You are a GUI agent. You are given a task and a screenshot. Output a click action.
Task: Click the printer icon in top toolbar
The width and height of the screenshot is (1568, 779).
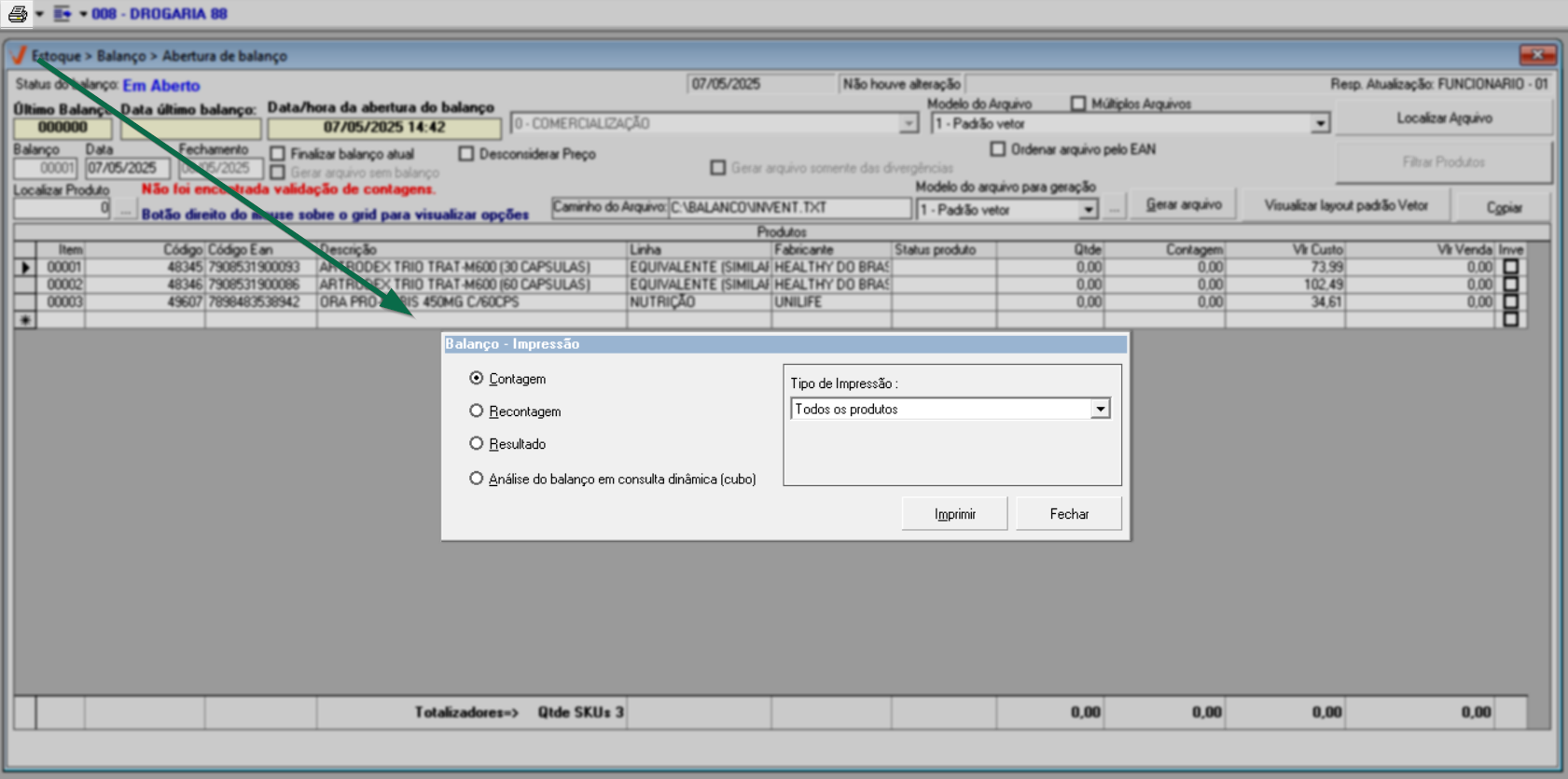17,13
